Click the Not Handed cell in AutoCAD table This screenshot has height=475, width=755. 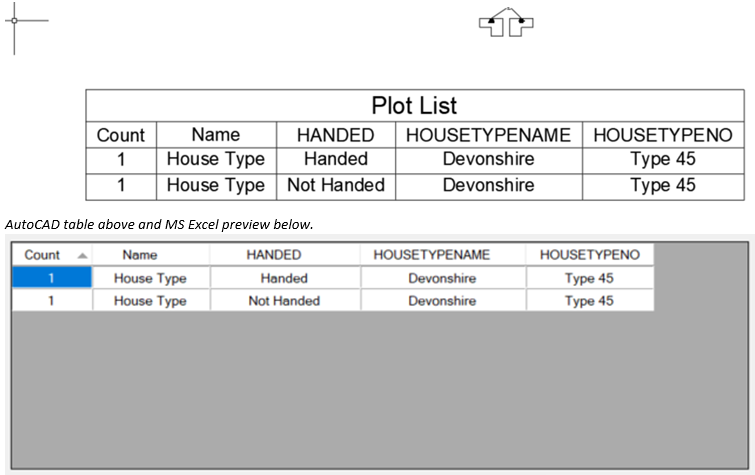click(x=336, y=185)
